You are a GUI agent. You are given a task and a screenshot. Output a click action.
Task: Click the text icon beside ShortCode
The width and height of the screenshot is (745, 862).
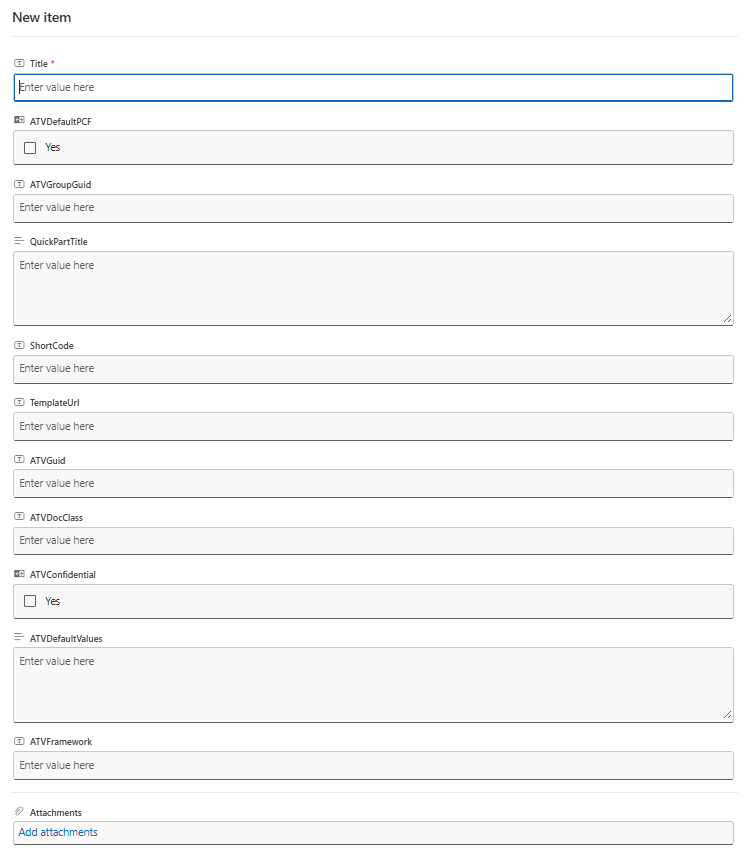click(x=19, y=345)
